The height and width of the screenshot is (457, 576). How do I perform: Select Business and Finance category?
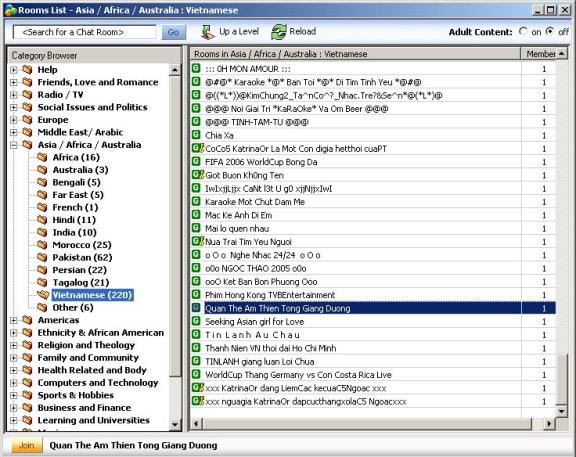[84, 408]
